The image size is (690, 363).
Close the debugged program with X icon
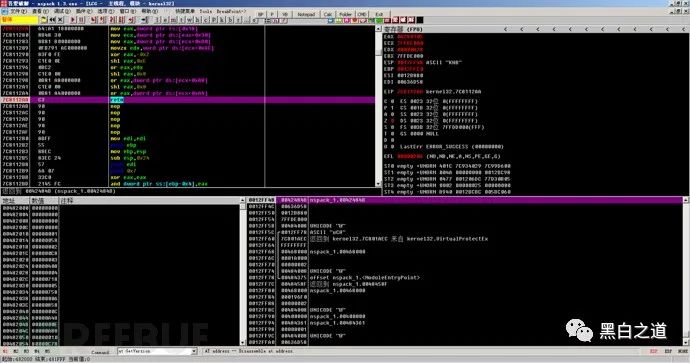(60, 20)
